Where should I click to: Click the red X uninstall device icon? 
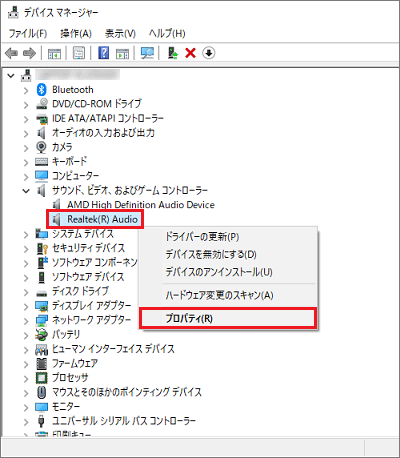pos(190,53)
